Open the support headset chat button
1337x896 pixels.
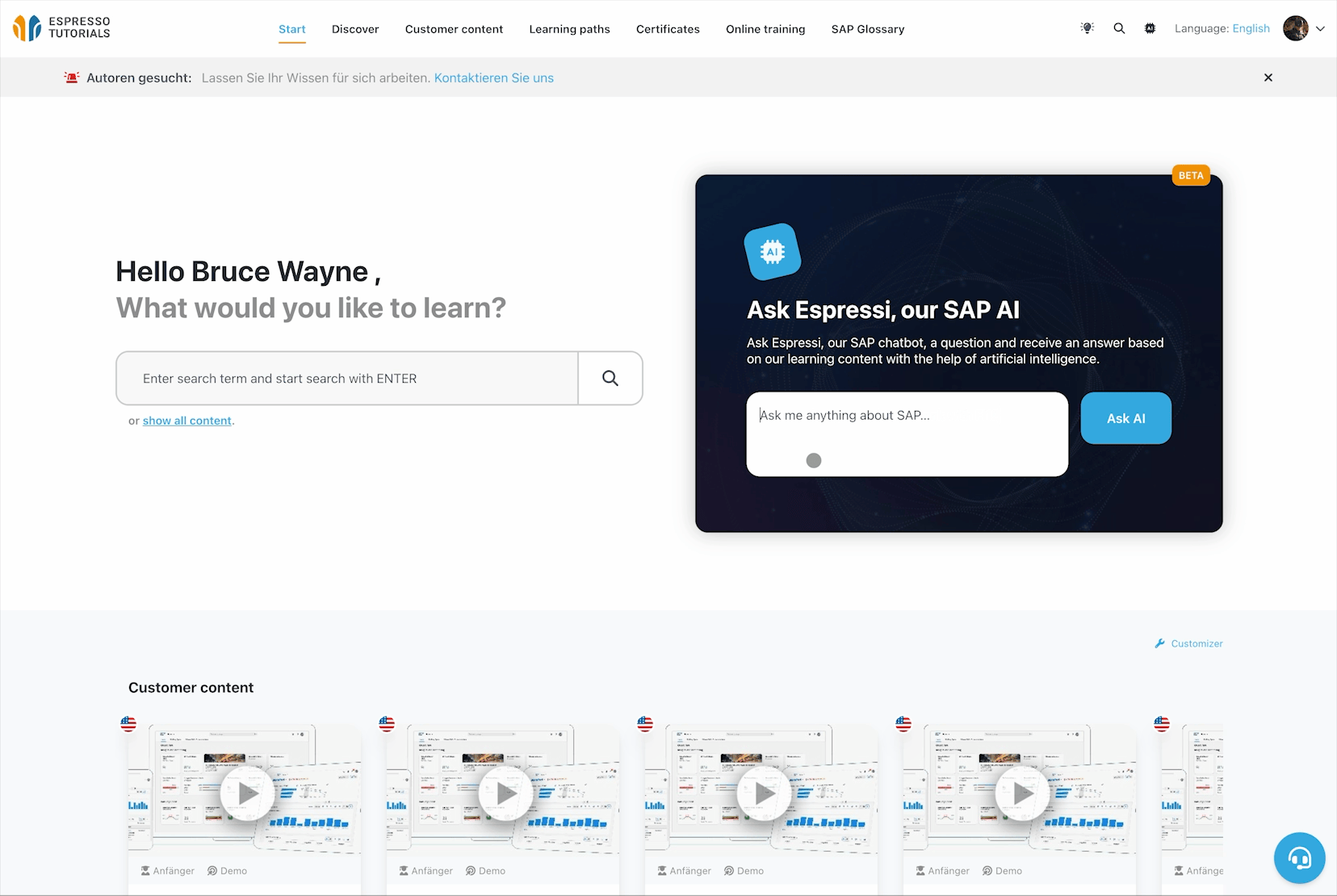pyautogui.click(x=1299, y=858)
